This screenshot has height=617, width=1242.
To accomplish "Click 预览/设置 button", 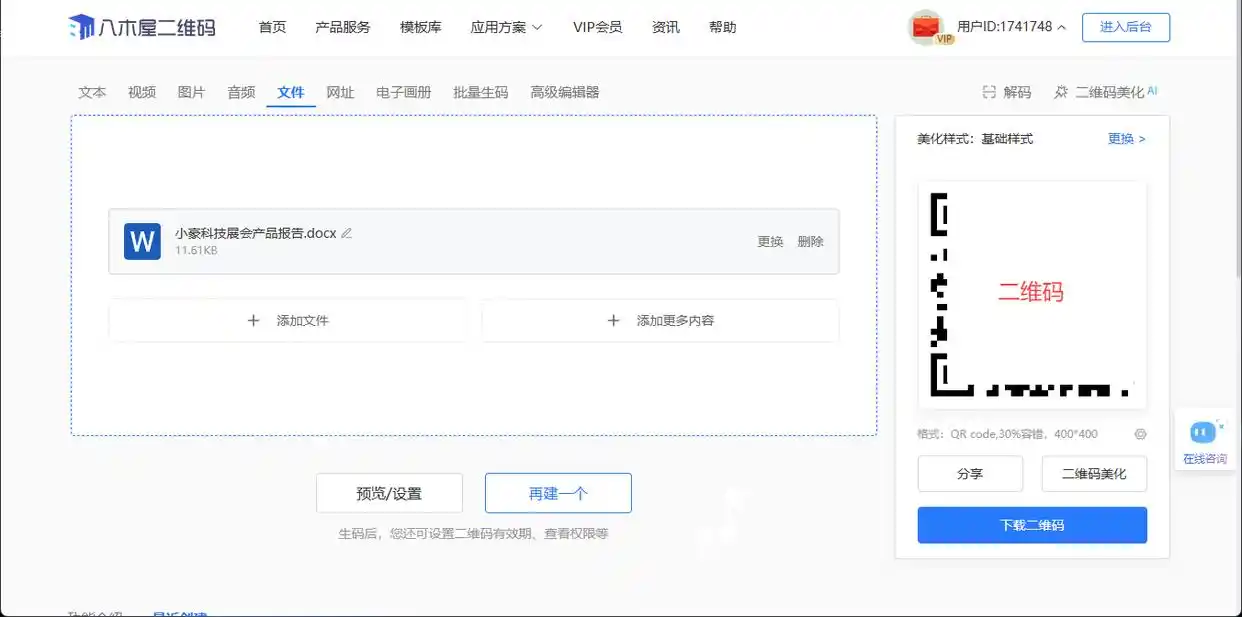I will click(389, 493).
